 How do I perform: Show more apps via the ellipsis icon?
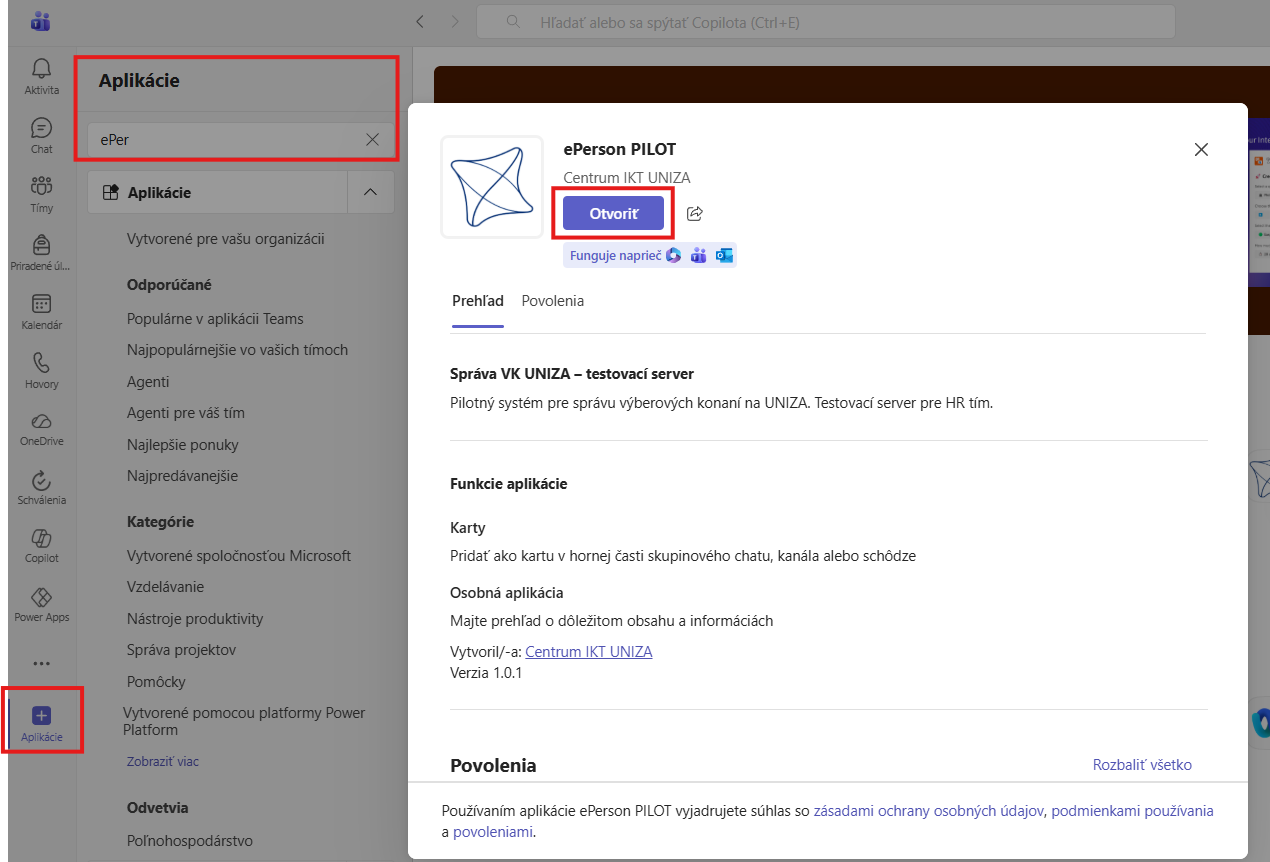41,663
